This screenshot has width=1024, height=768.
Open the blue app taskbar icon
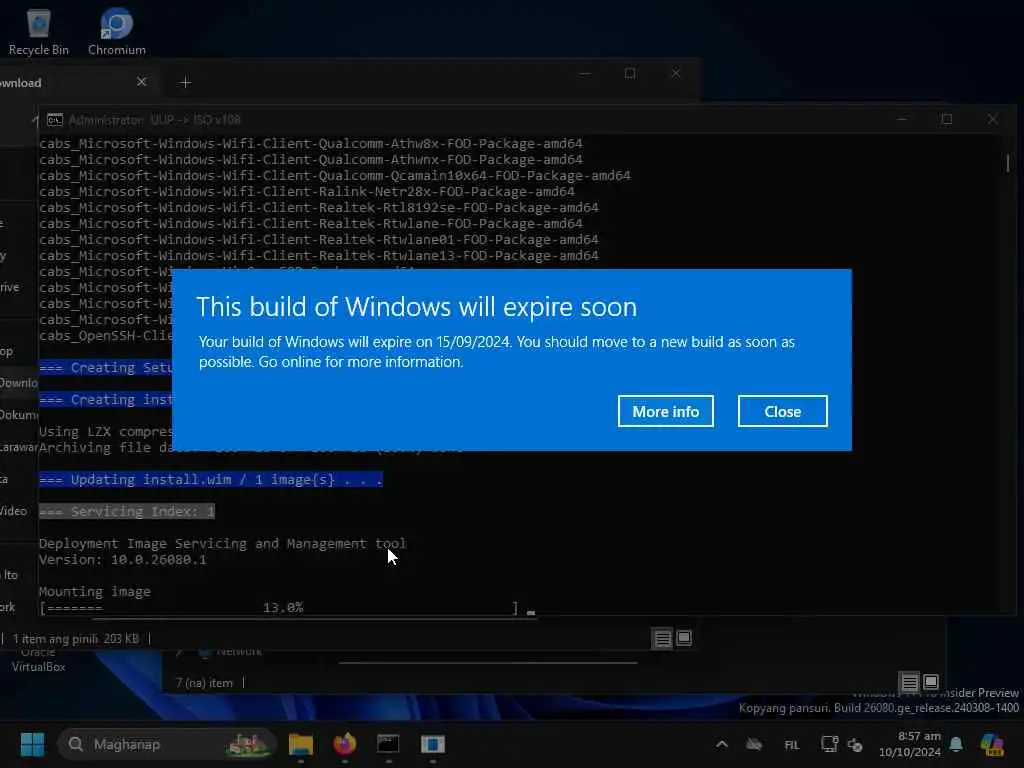point(432,744)
